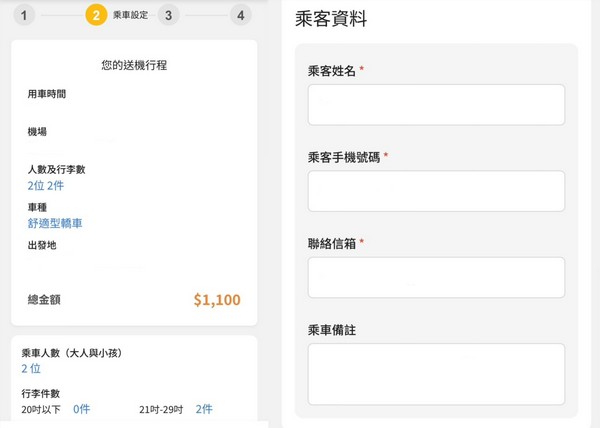Select the 聯絡信箱 email field
The image size is (600, 428).
(436, 278)
